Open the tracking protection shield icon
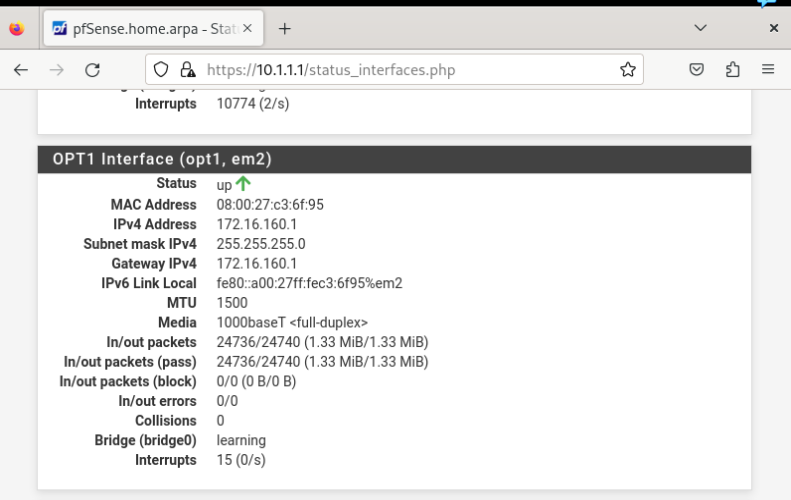791x500 pixels. [161, 70]
